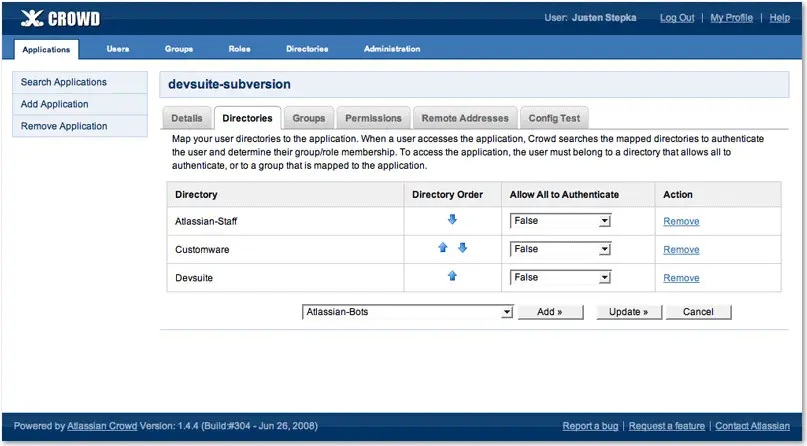Click the Add » button
The width and height of the screenshot is (807, 446).
point(550,312)
